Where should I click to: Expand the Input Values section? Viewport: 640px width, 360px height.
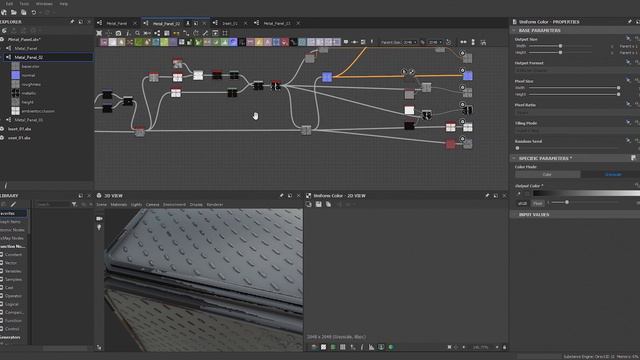(x=514, y=215)
